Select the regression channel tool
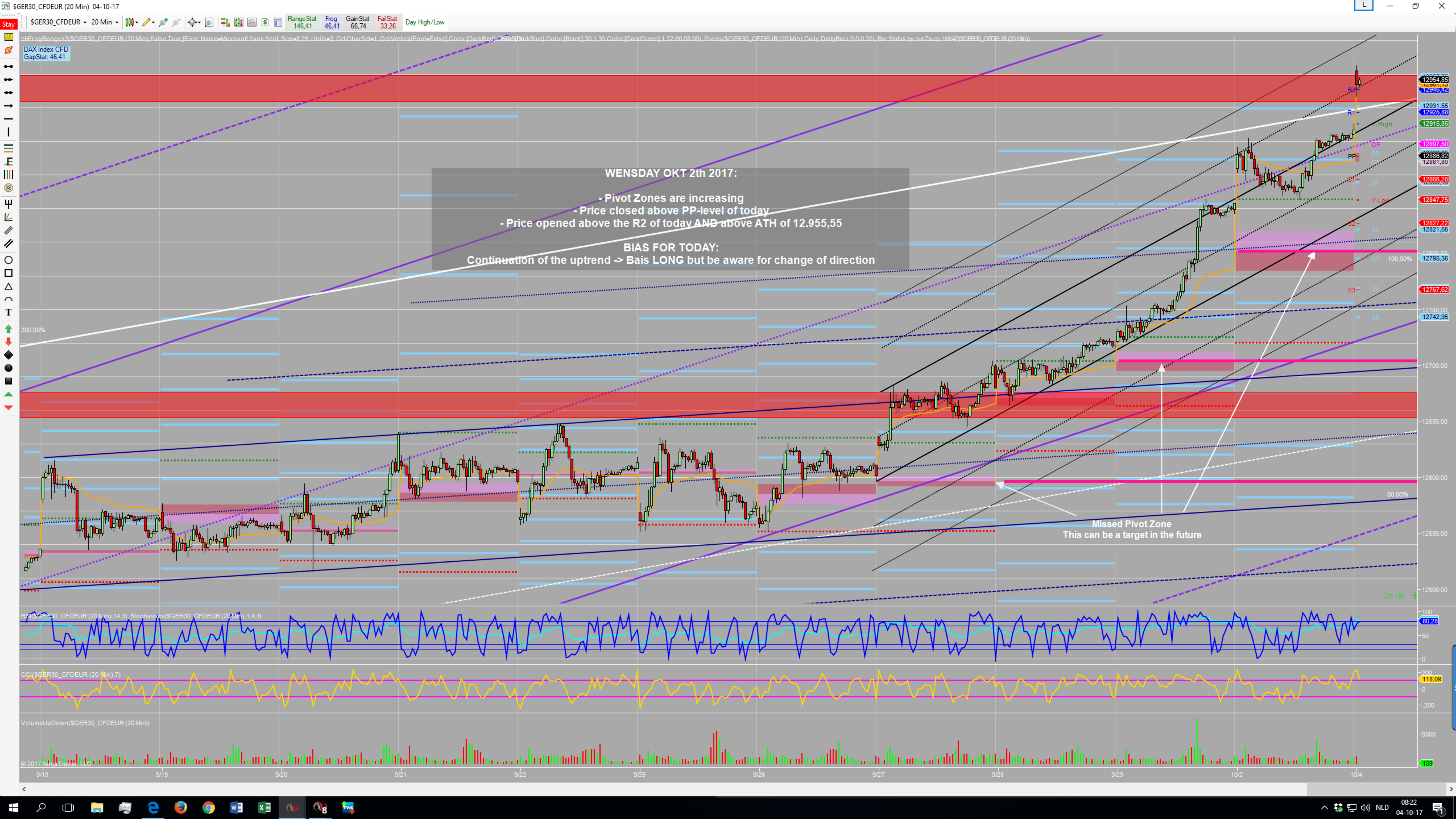The width and height of the screenshot is (1456, 819). 9,231
